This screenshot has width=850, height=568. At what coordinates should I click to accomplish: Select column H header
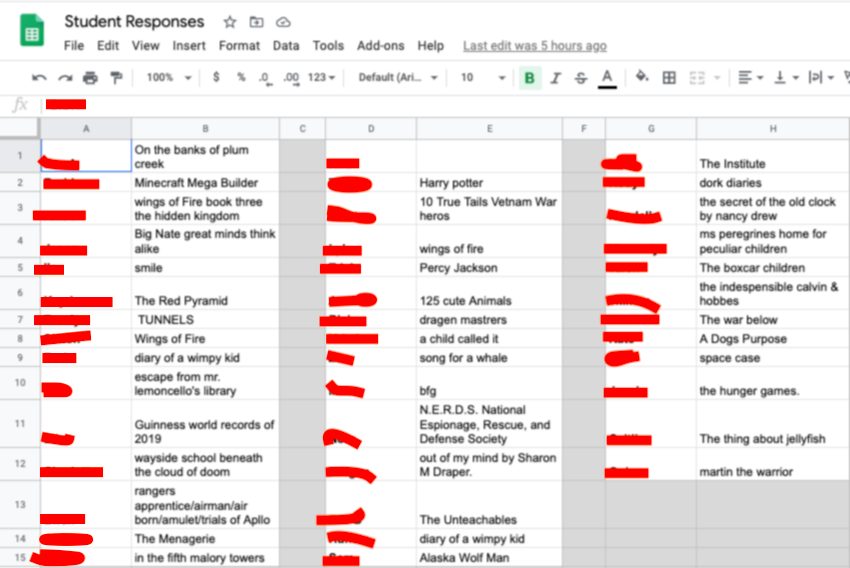(772, 129)
